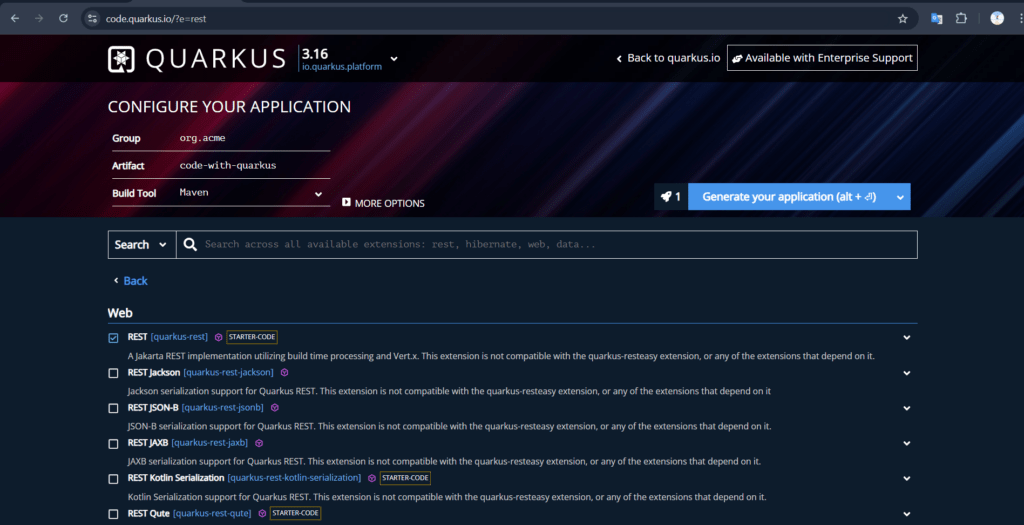Viewport: 1024px width, 525px height.
Task: Open the Search filter dropdown
Action: [x=142, y=244]
